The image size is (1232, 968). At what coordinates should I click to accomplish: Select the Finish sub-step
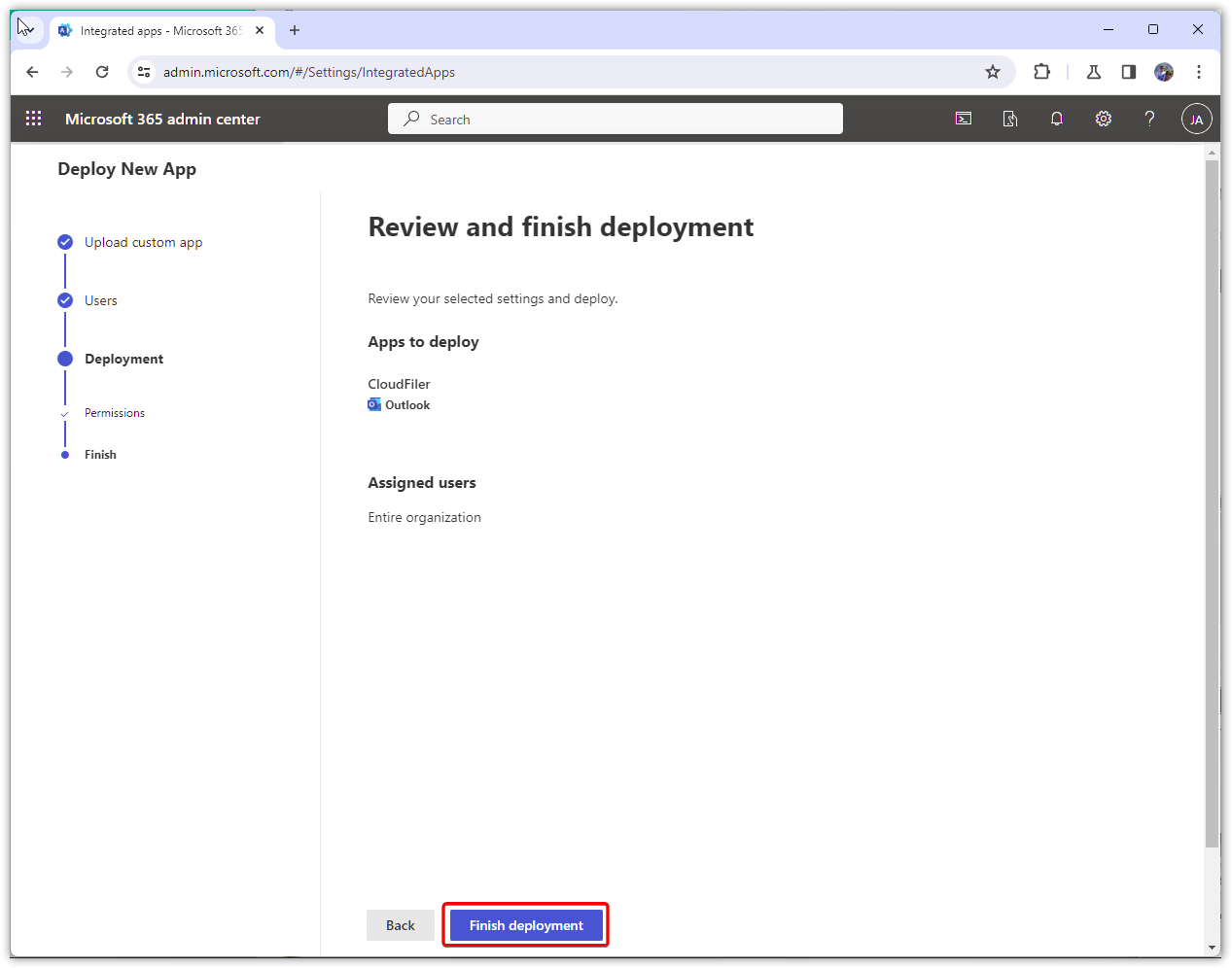coord(100,455)
